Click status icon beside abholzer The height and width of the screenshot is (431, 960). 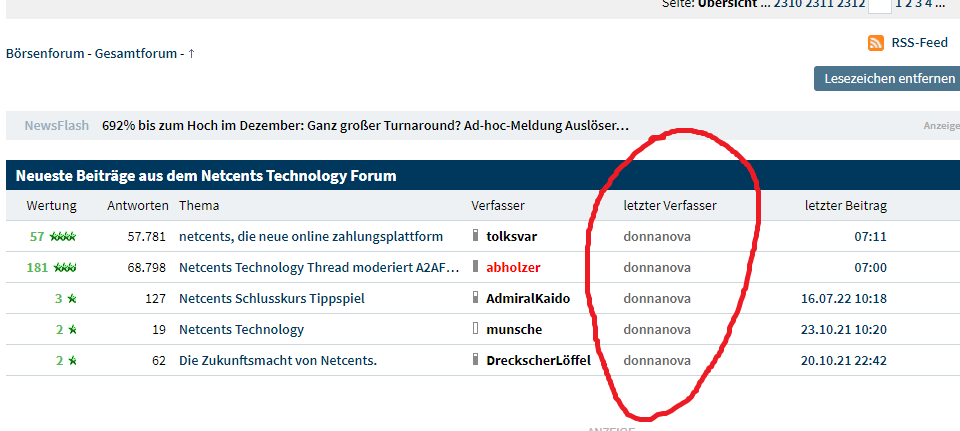coord(475,266)
